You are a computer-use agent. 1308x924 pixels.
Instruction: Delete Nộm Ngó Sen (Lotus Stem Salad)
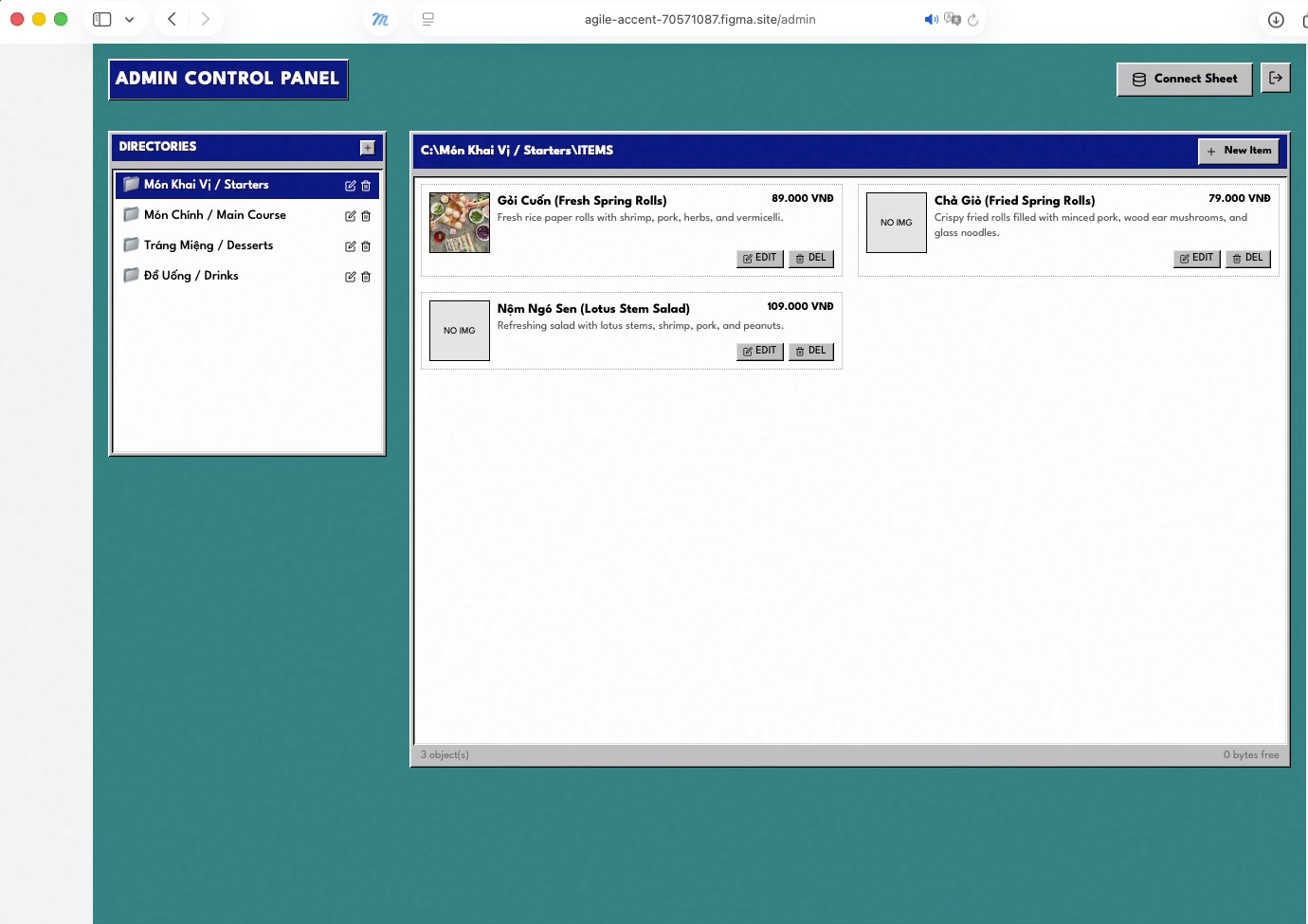tap(811, 351)
